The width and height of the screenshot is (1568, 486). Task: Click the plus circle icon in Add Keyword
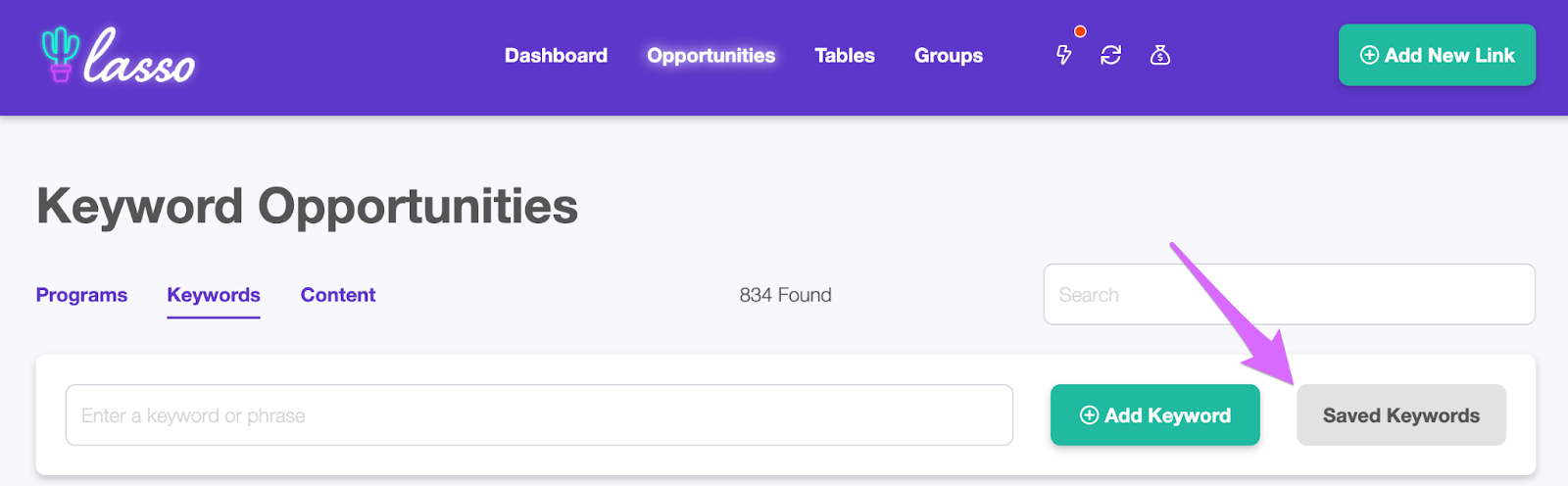pyautogui.click(x=1089, y=415)
